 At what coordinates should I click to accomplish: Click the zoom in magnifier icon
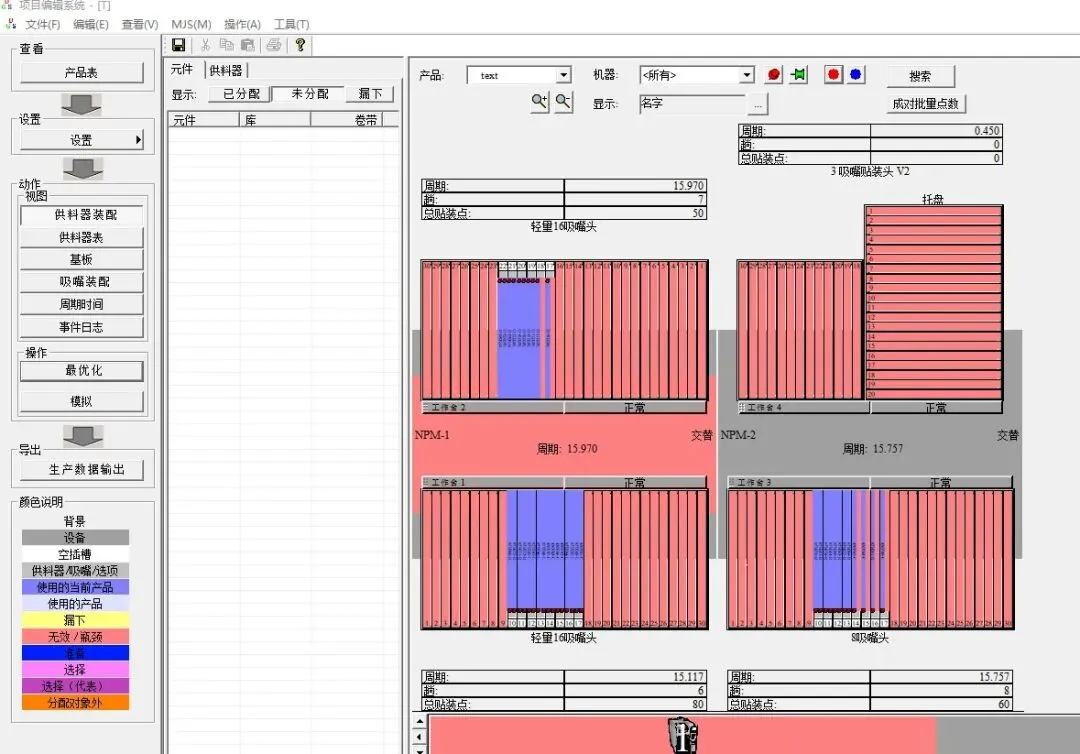click(x=539, y=103)
